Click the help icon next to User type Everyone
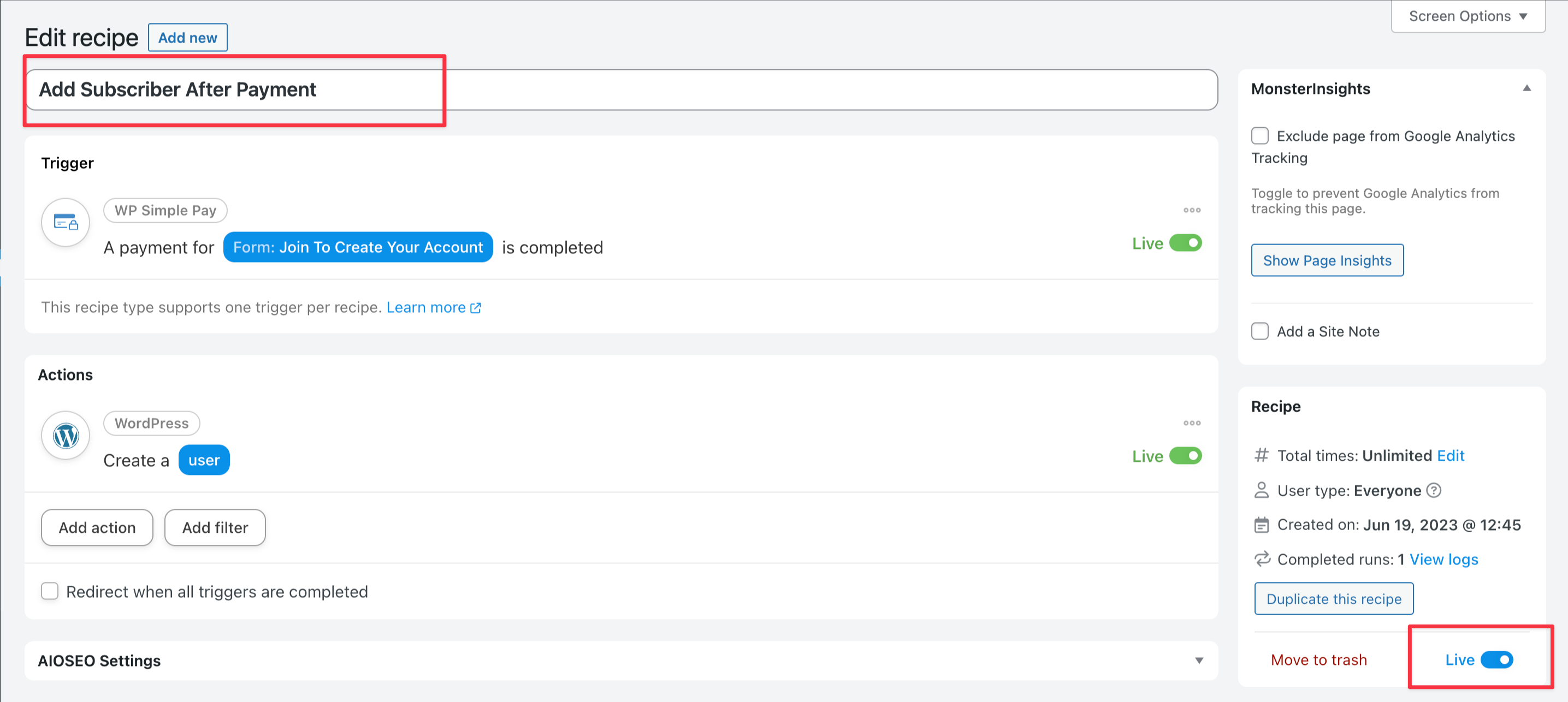 1434,490
